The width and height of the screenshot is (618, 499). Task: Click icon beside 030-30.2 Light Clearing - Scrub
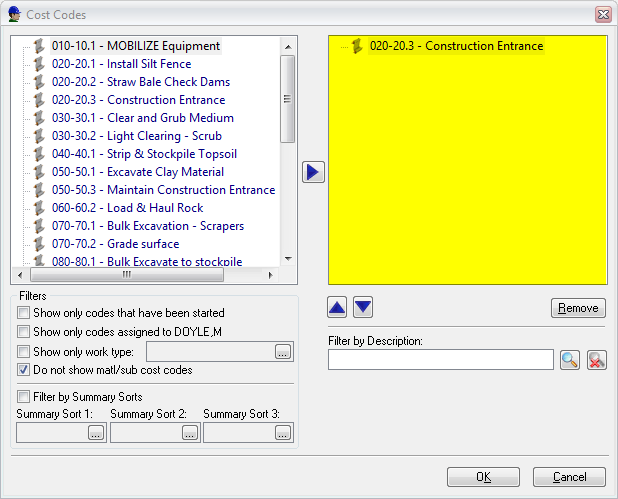tap(39, 136)
